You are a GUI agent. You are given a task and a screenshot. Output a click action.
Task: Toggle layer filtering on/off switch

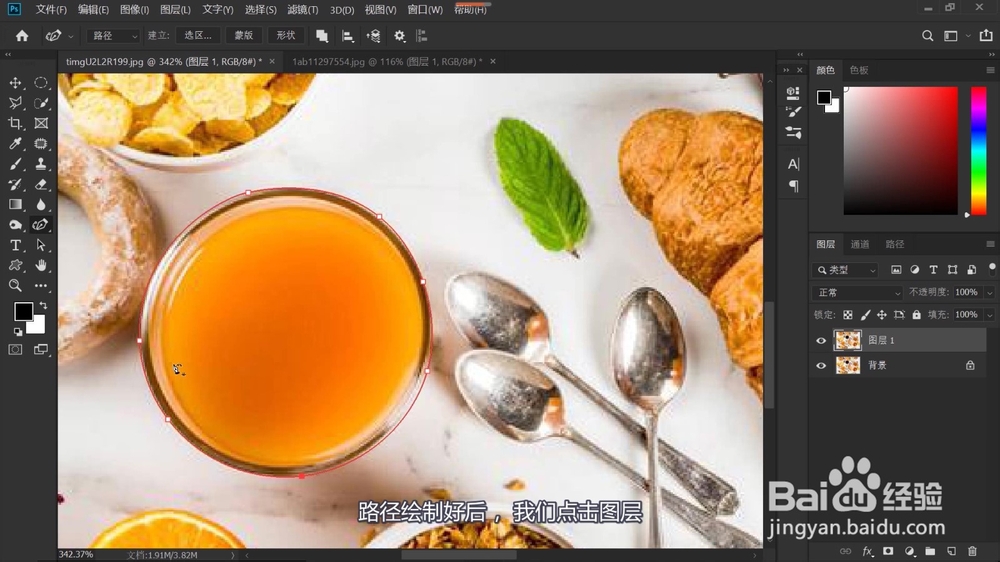click(x=992, y=269)
